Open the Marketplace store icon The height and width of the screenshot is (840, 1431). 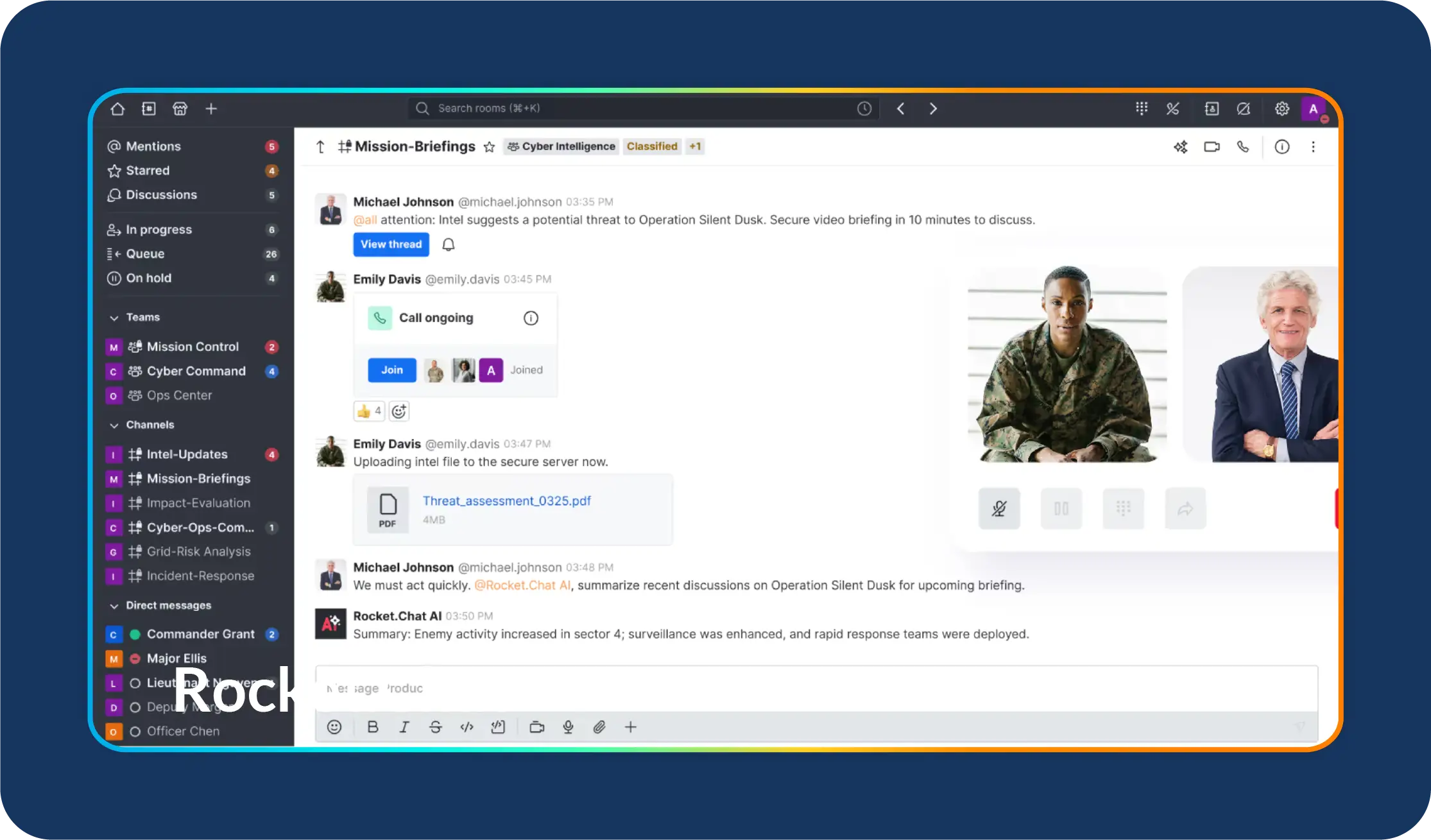pyautogui.click(x=180, y=109)
